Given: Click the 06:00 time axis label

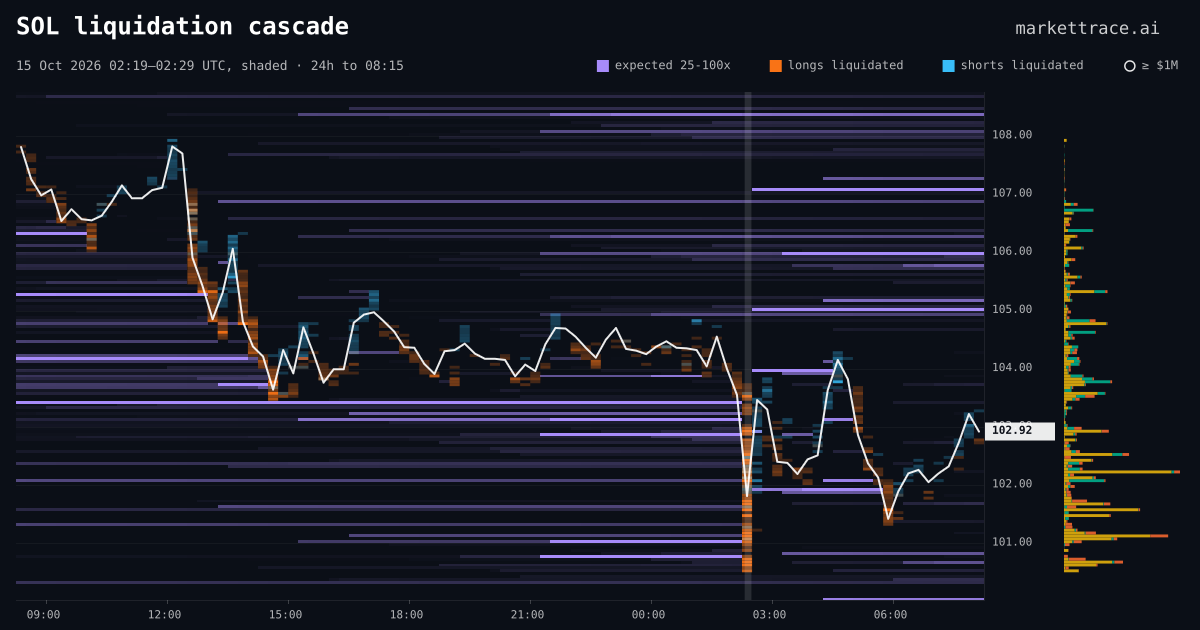Looking at the screenshot, I should coord(891,615).
